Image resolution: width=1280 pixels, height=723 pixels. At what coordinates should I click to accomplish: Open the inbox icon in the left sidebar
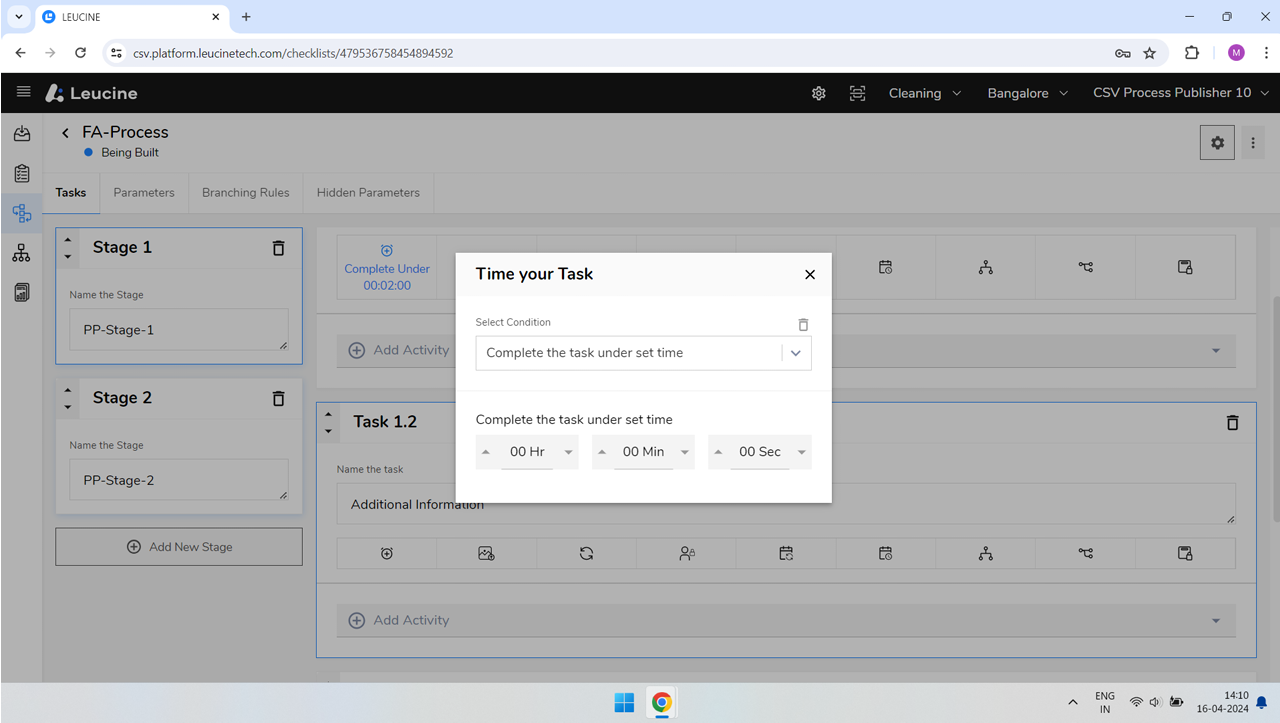point(21,133)
